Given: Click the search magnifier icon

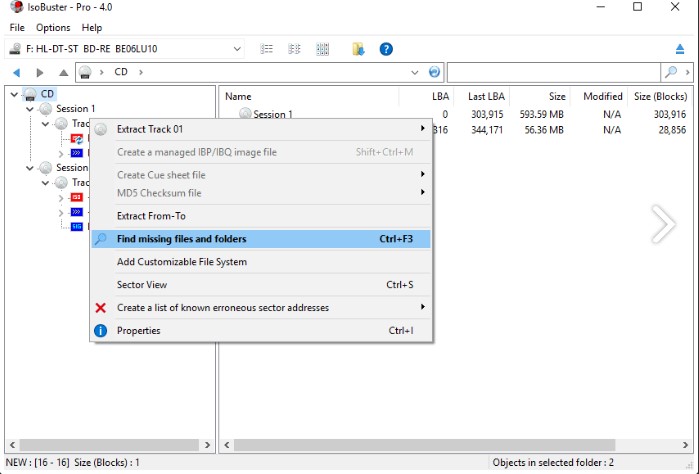Looking at the screenshot, I should coord(671,72).
